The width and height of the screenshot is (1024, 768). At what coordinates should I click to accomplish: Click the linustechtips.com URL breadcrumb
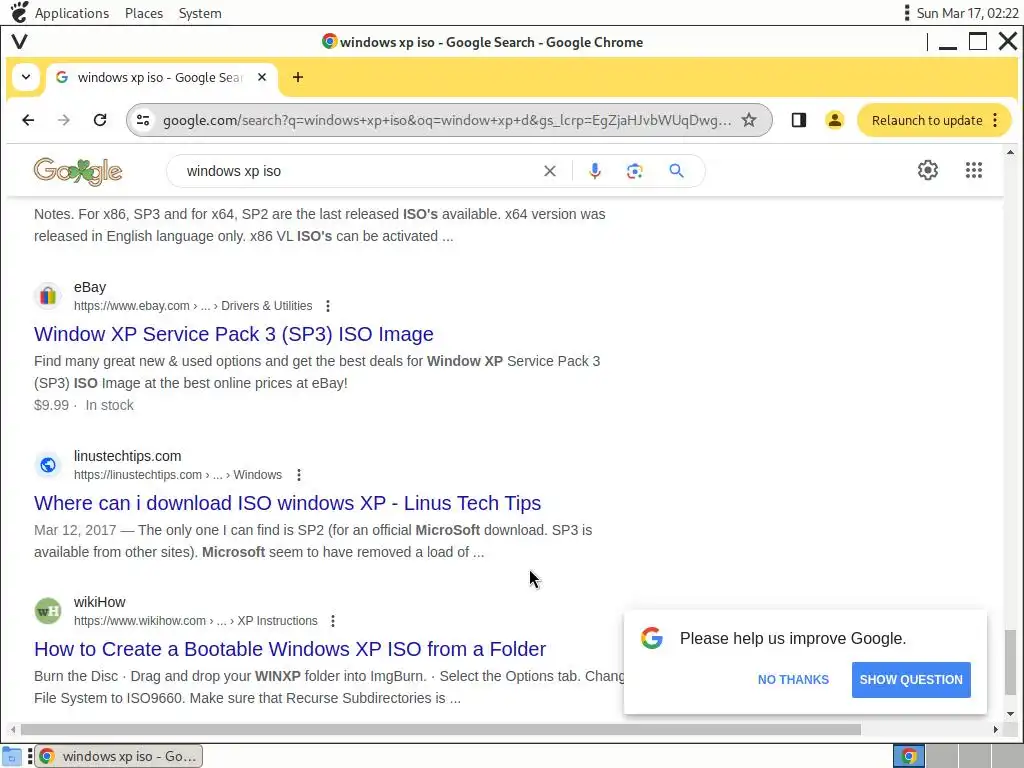178,475
